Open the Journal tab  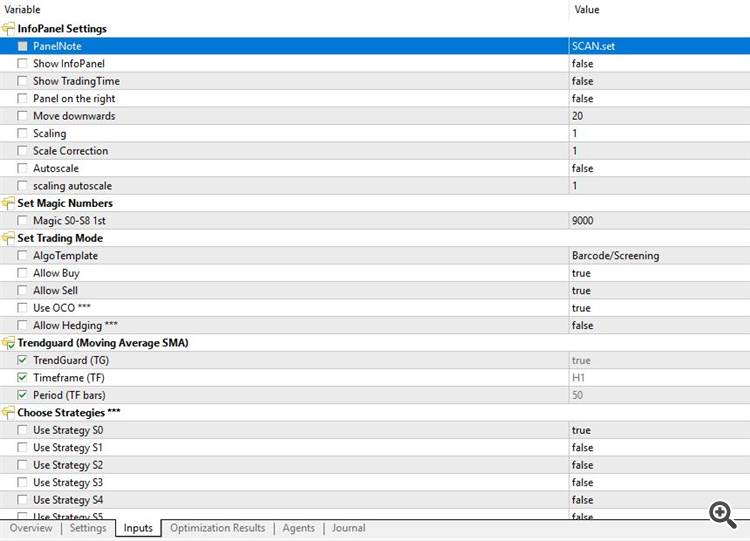pyautogui.click(x=349, y=528)
